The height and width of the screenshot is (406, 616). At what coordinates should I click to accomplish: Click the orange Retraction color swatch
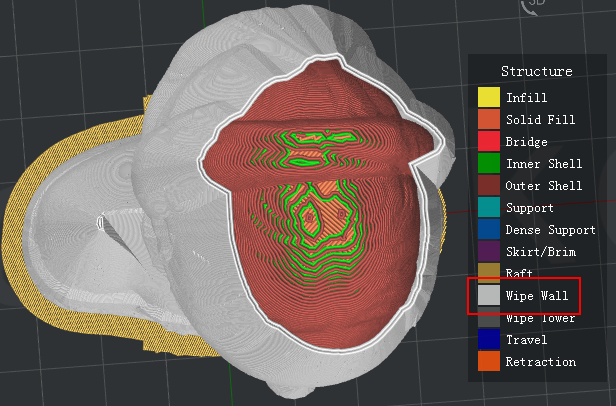[488, 362]
